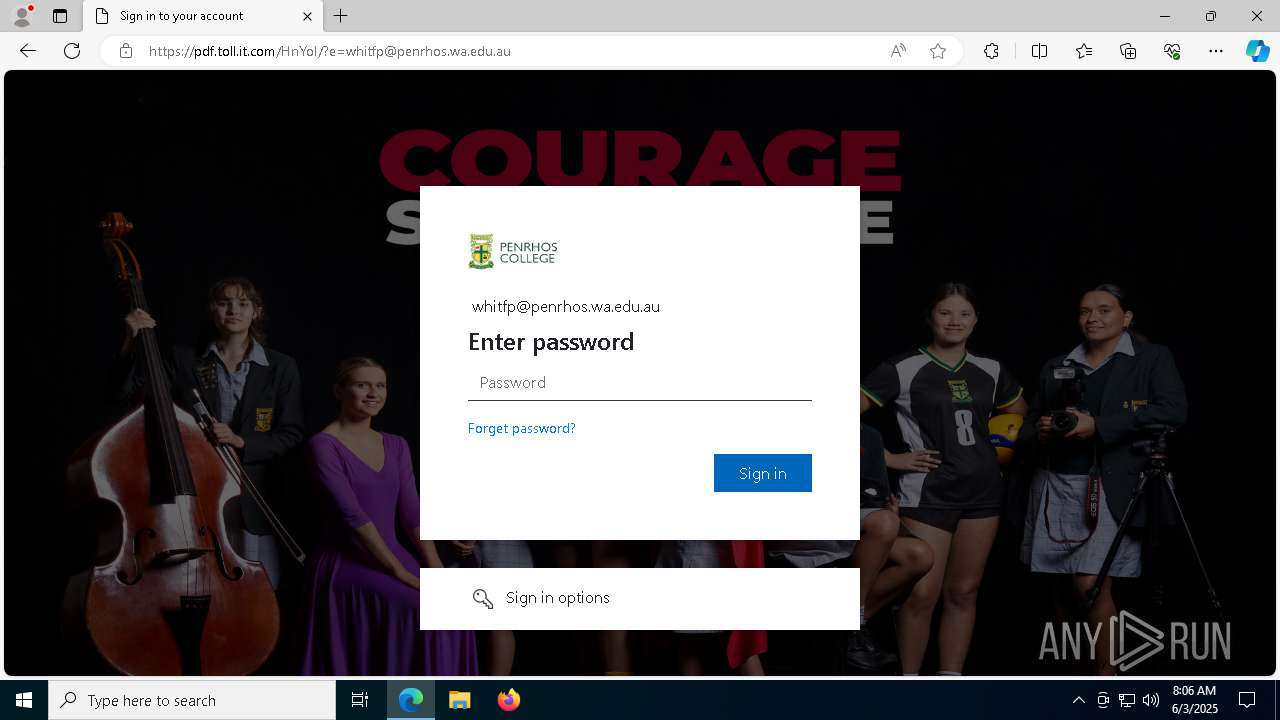
Task: Add this page to favorites star
Action: pyautogui.click(x=938, y=51)
